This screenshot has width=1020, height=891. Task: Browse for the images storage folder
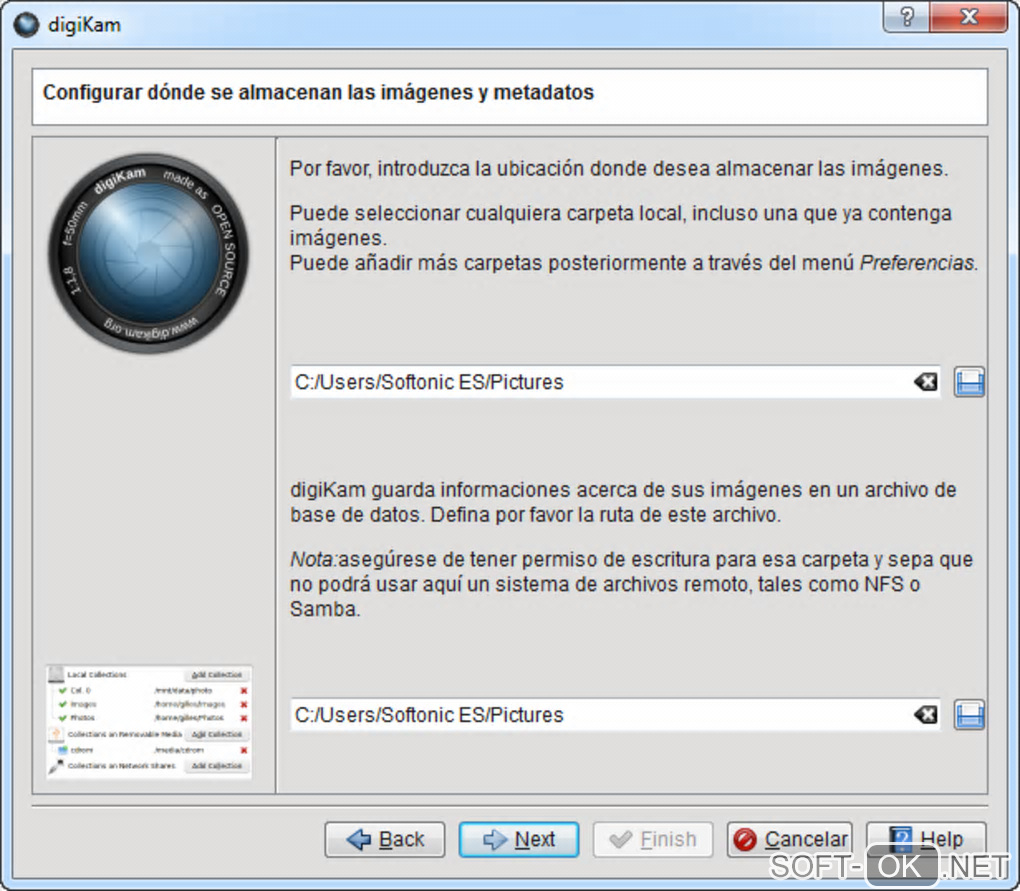coord(969,382)
